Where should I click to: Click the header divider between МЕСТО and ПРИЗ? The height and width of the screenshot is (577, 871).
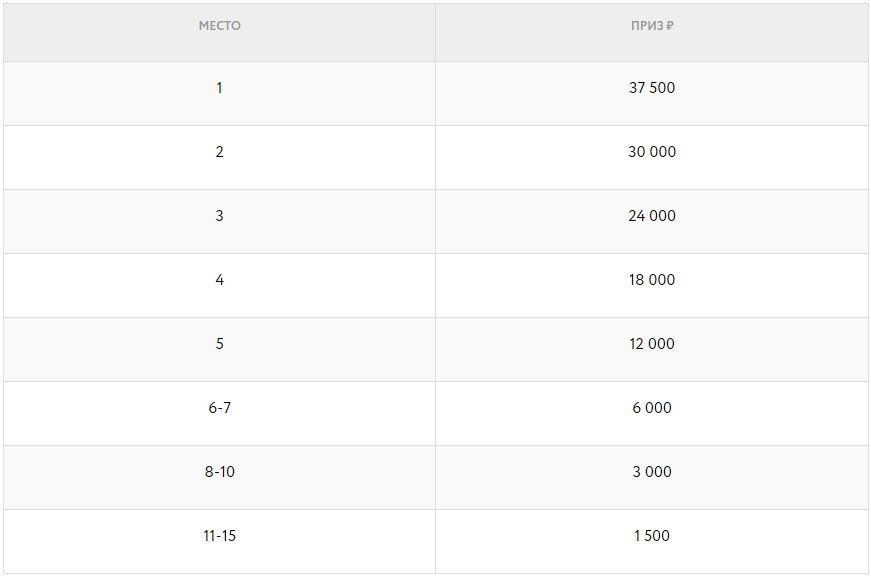click(435, 32)
